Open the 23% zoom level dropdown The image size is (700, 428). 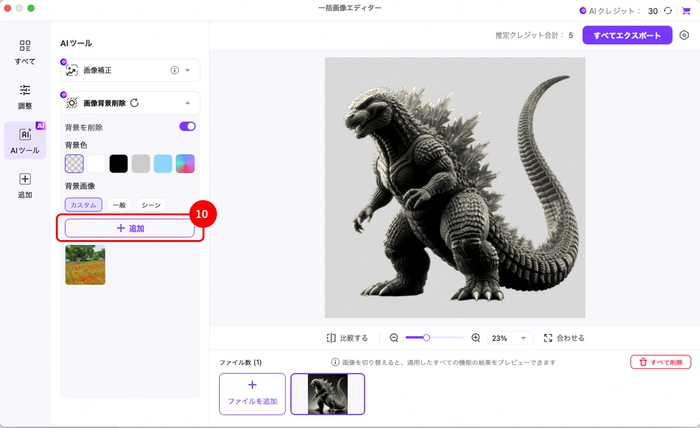tap(509, 338)
